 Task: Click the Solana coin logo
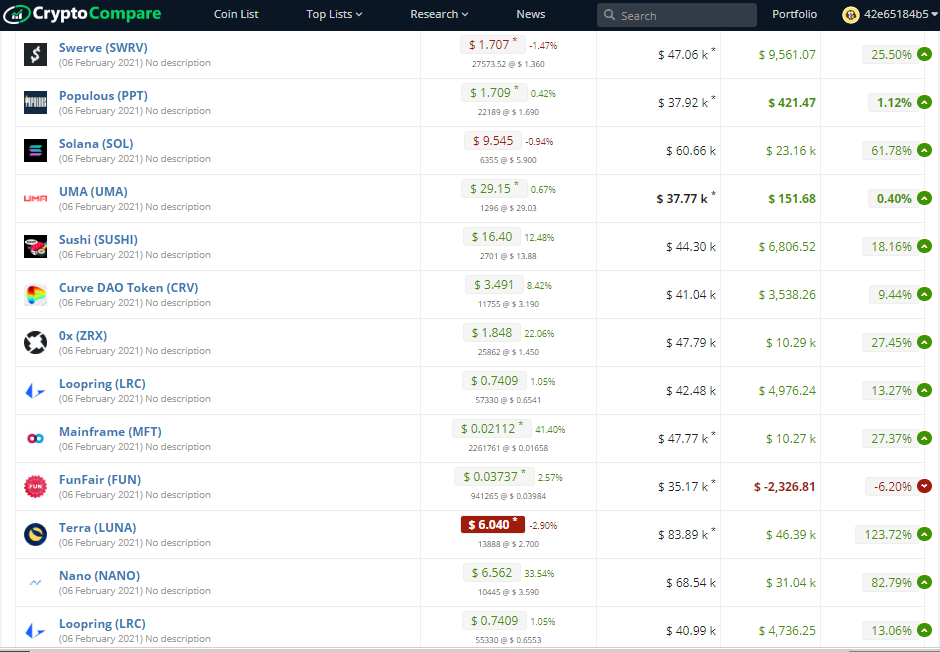tap(35, 150)
